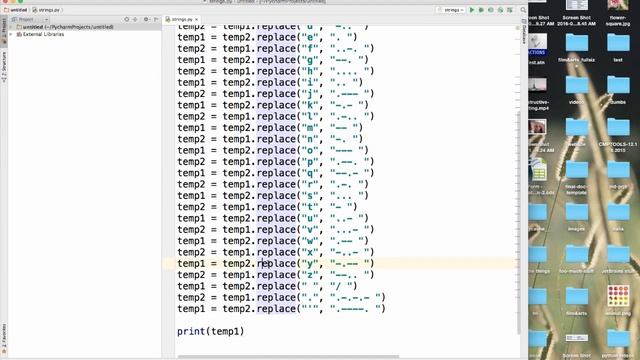
Task: Click the line replacing "q" in the editor
Action: pos(276,173)
